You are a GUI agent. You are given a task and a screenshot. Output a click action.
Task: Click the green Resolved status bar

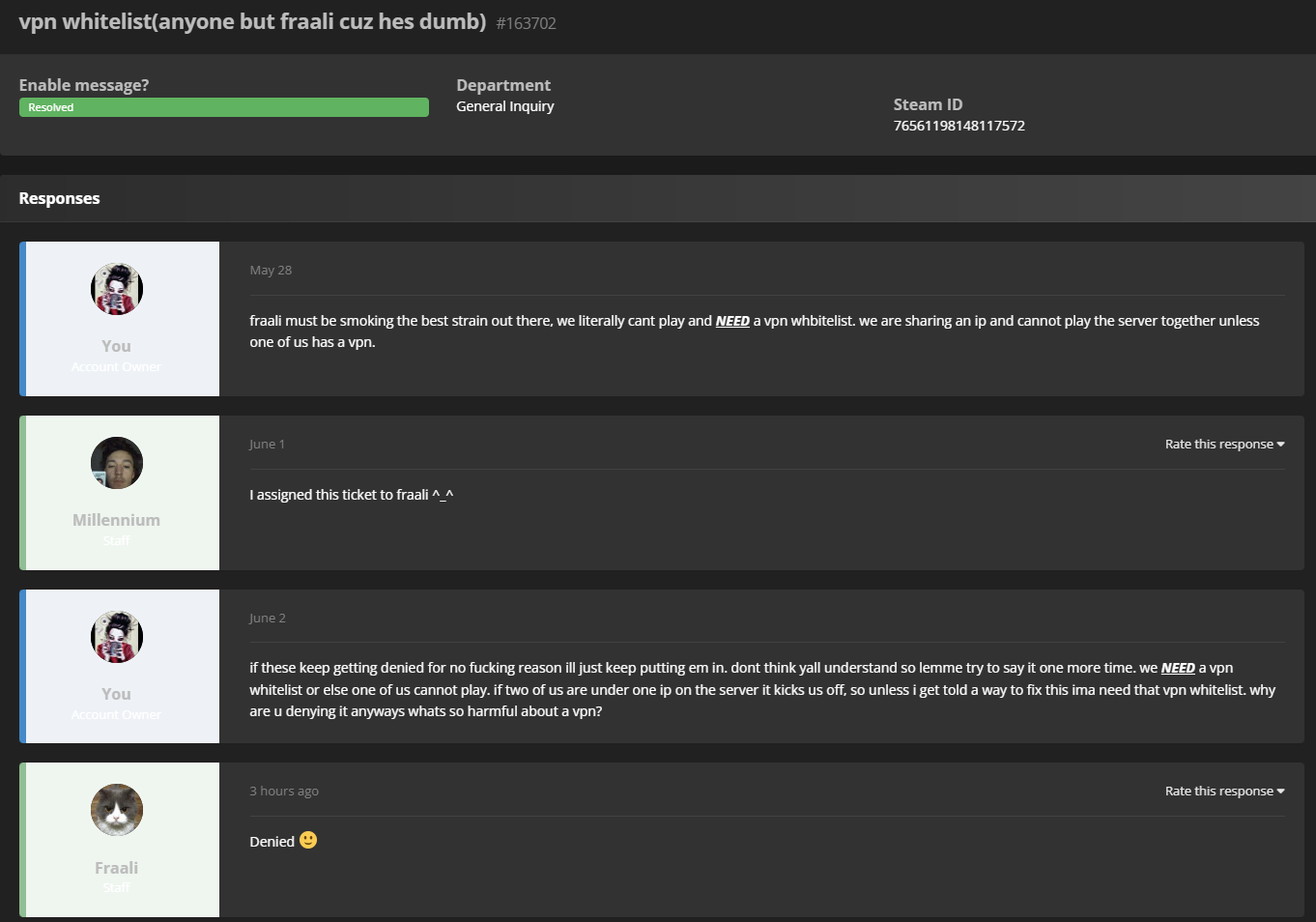coord(224,107)
